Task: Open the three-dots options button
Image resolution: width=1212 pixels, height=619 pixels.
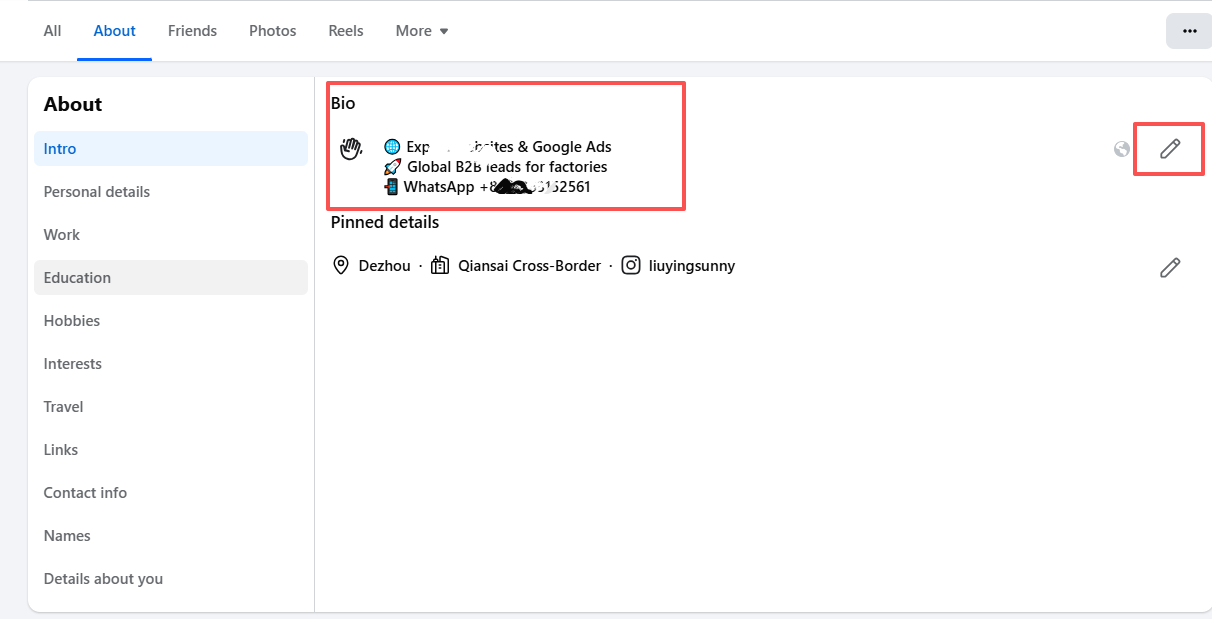Action: coord(1189,31)
